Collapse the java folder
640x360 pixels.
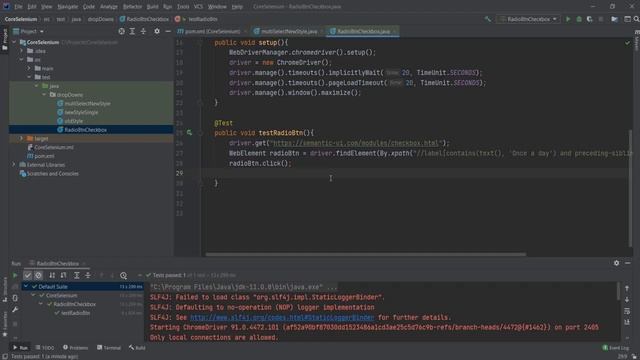(36, 86)
